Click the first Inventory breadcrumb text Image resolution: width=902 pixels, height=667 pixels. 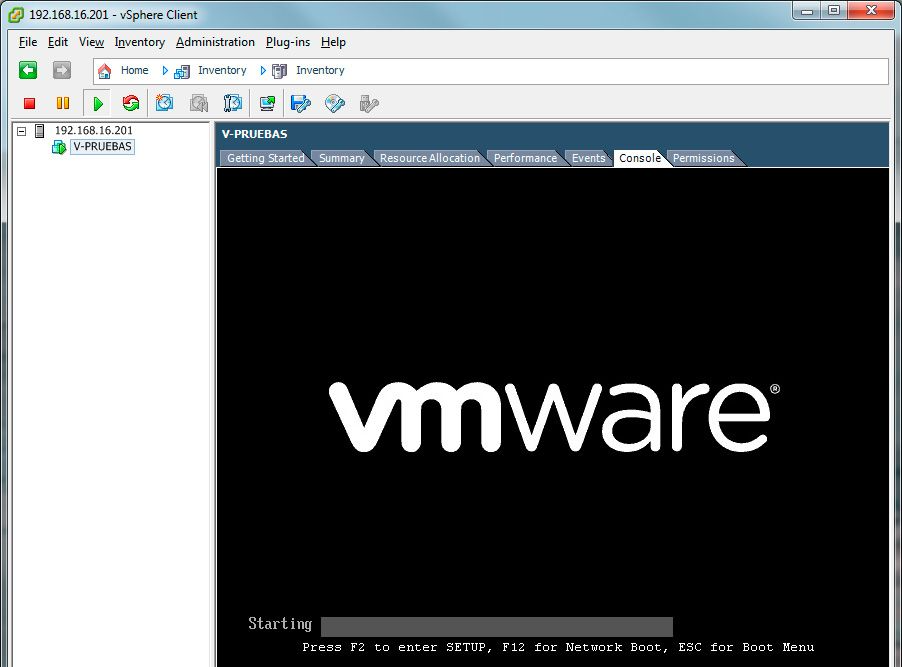222,70
